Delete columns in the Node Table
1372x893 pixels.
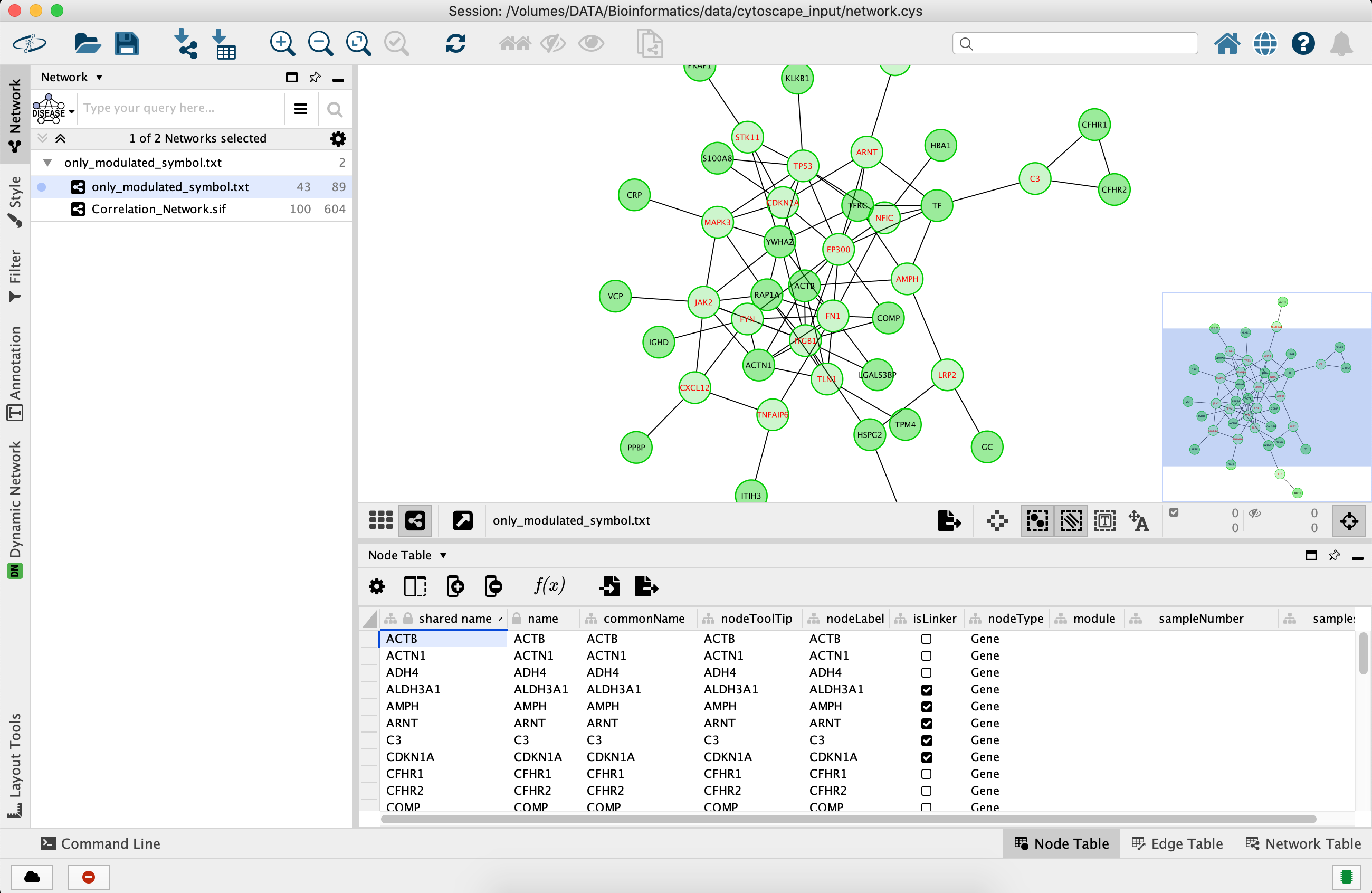(493, 586)
